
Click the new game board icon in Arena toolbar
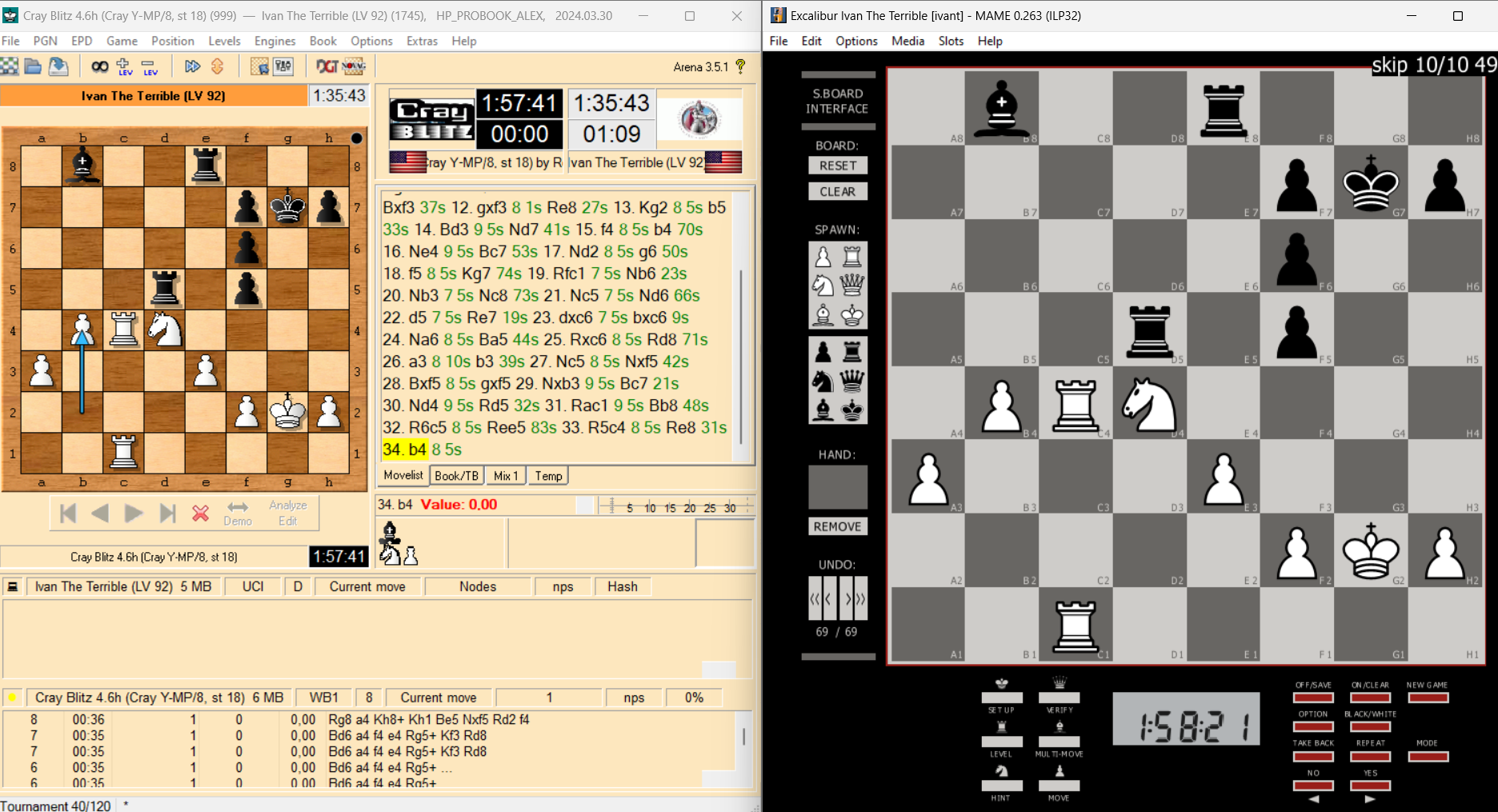[10, 66]
